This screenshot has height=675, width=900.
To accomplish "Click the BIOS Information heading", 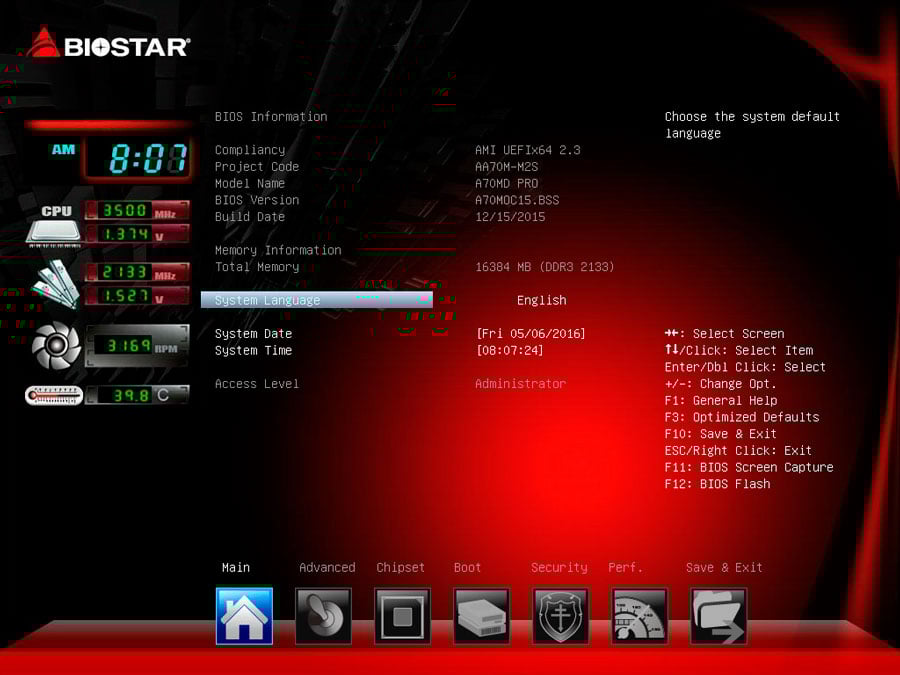I will click(x=271, y=117).
